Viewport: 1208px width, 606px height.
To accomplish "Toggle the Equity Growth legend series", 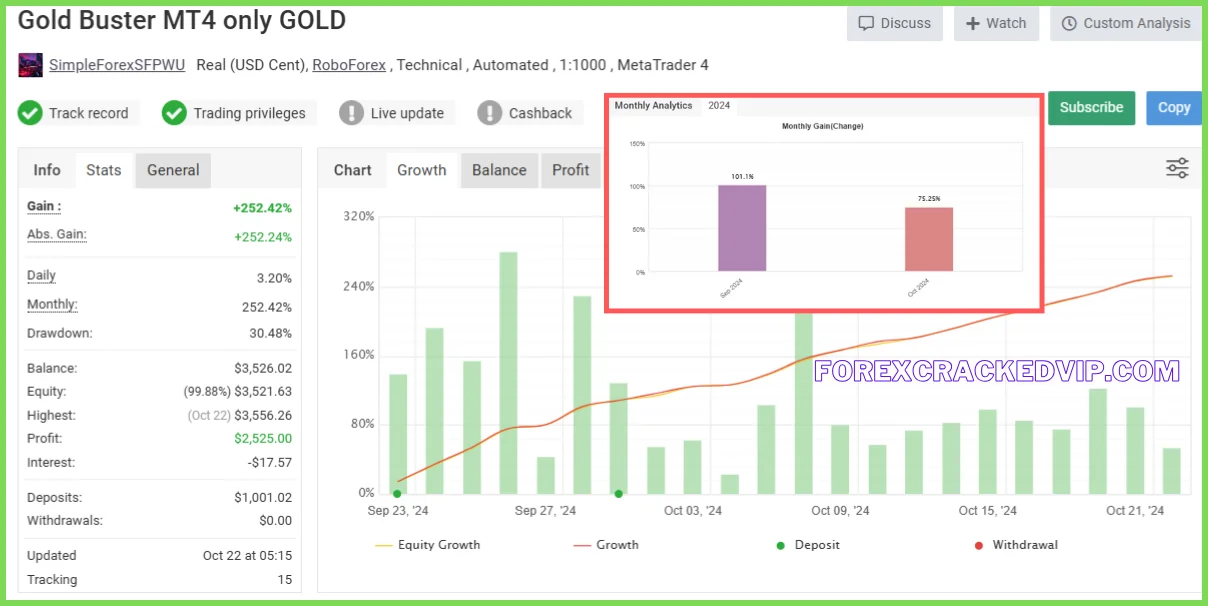I will [x=428, y=545].
